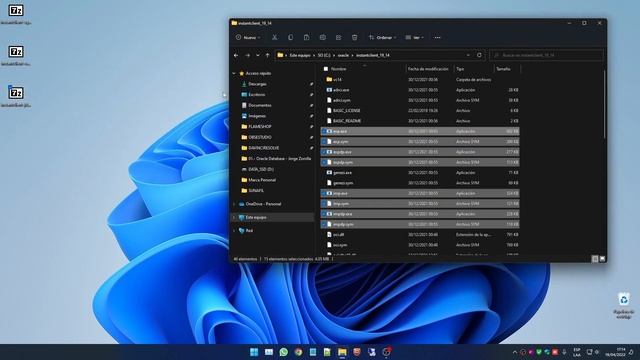
Task: Open Descargas in the navigation pane
Action: click(x=257, y=84)
